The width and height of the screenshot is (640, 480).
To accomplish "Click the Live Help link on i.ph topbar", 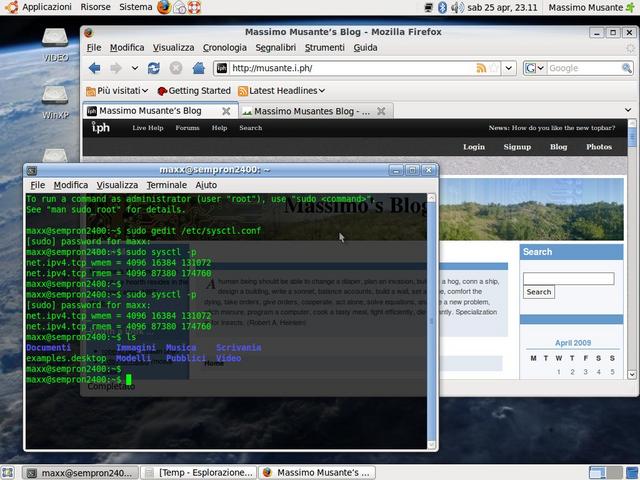I will [x=148, y=128].
